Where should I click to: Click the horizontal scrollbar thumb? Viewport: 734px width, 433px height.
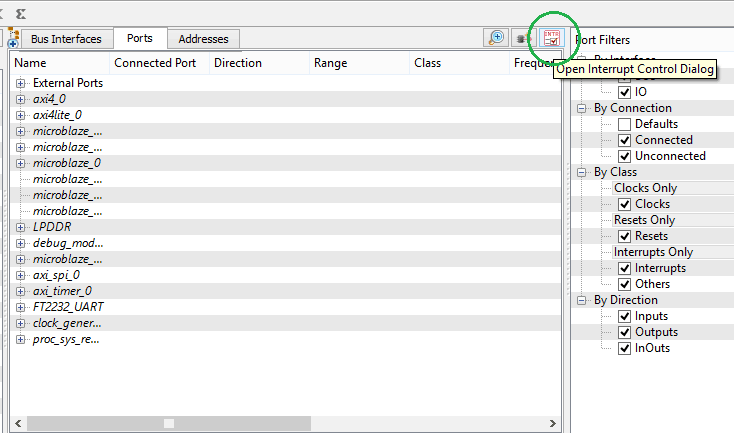168,424
